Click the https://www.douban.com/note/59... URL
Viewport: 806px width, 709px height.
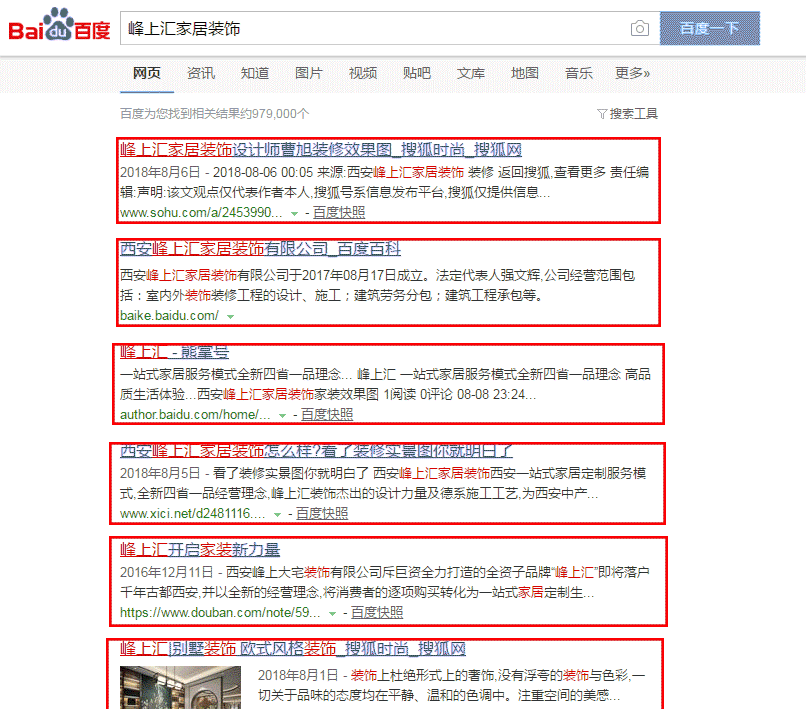[220, 613]
